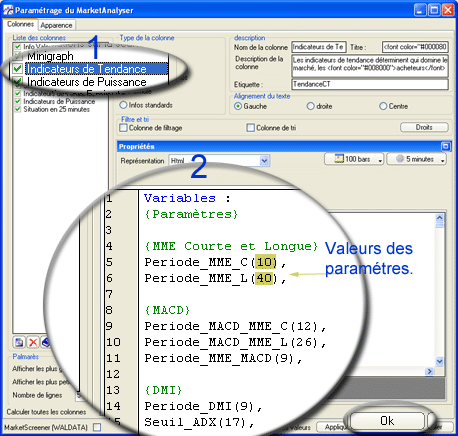Switch to the Colonnes tab
Image resolution: width=458 pixels, height=436 pixels.
tap(20, 24)
